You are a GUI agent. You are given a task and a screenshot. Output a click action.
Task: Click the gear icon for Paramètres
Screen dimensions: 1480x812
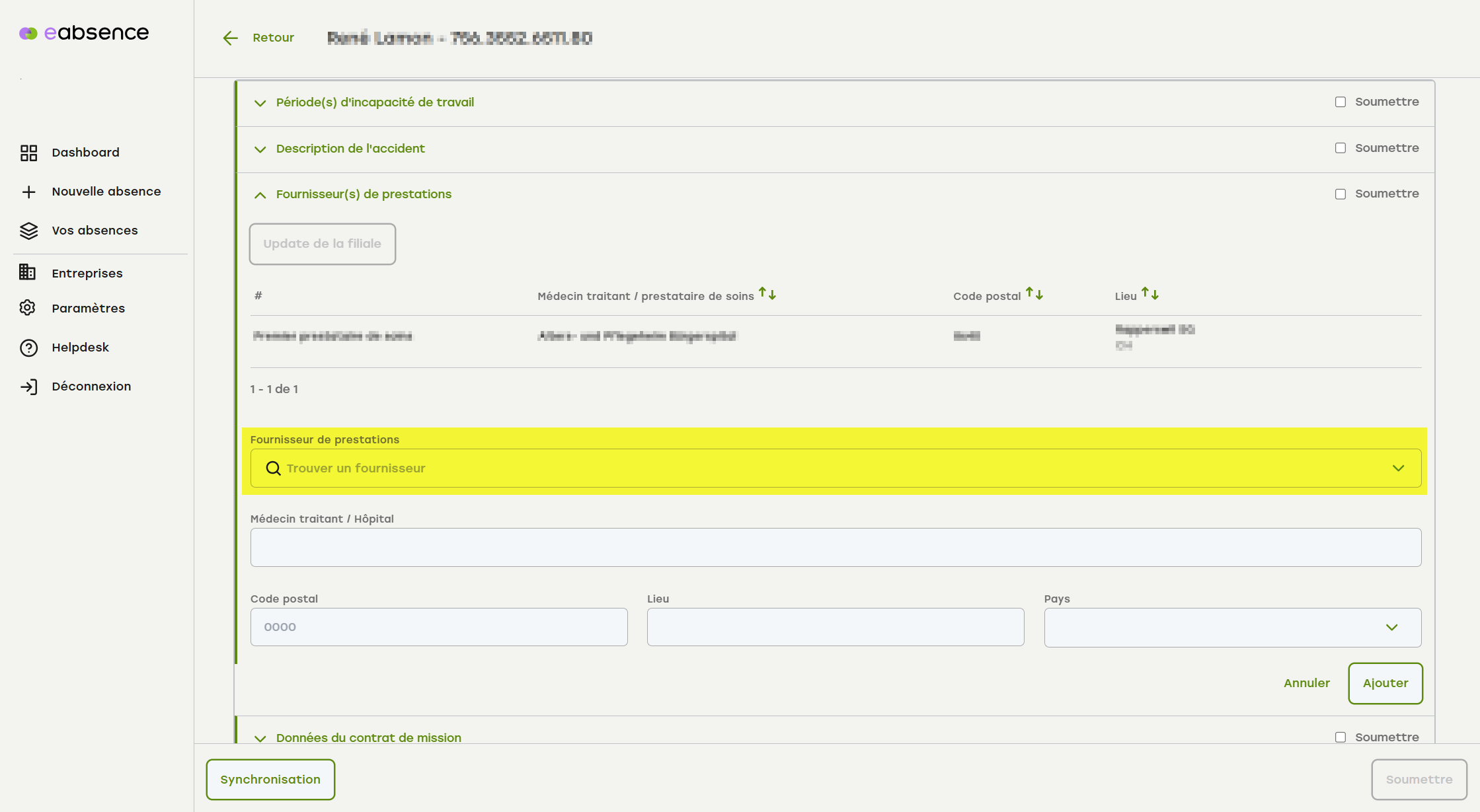coord(28,308)
